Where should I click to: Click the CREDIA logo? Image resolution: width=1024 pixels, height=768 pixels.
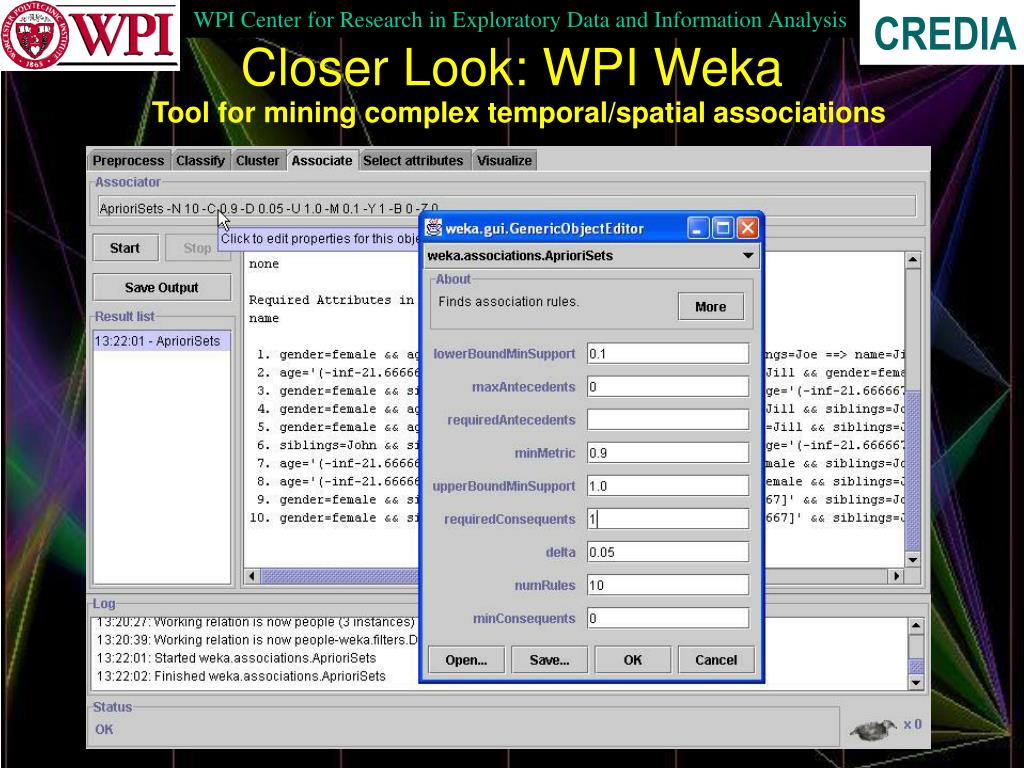(x=943, y=33)
